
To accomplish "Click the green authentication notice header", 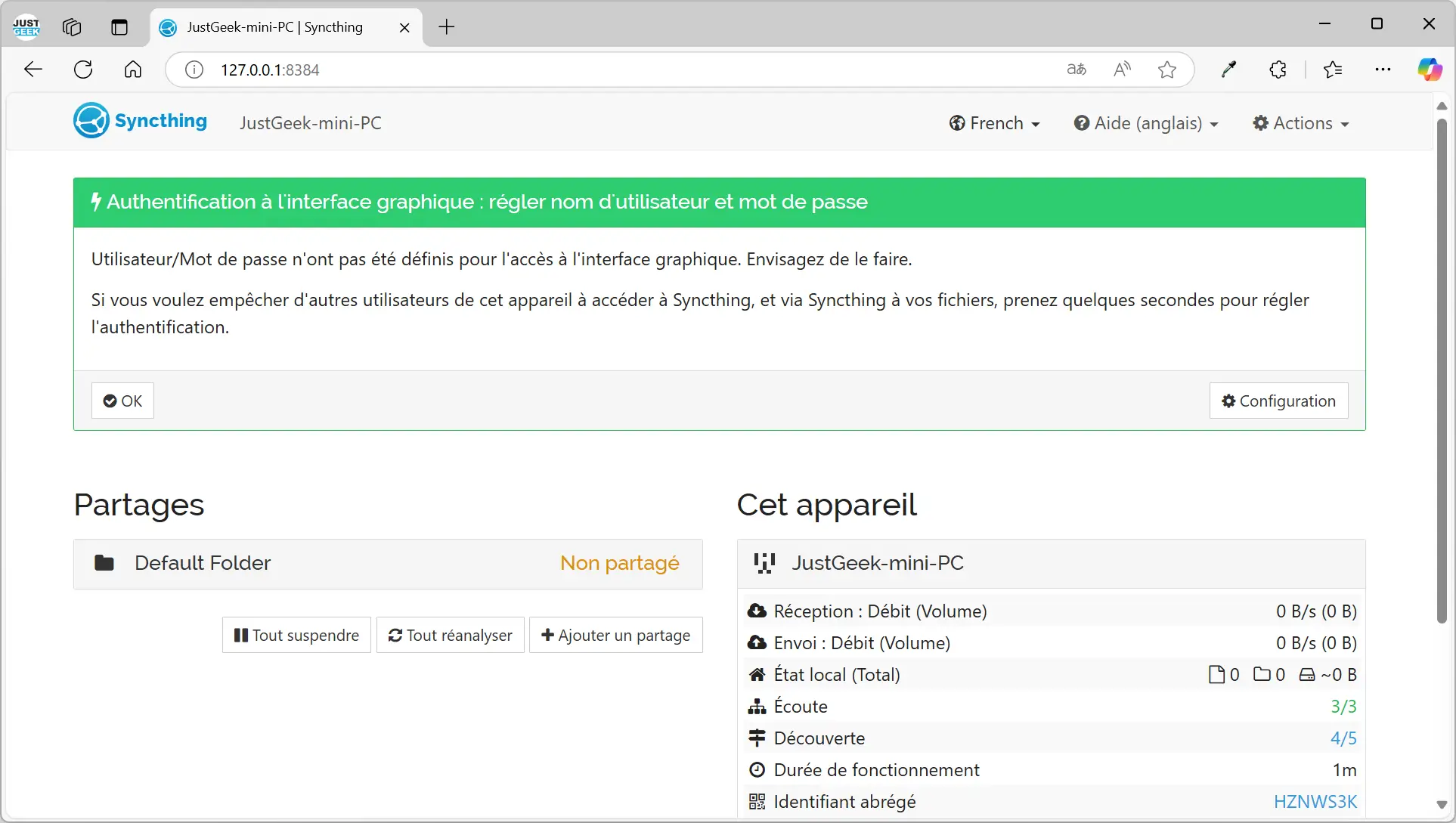I will pos(720,203).
